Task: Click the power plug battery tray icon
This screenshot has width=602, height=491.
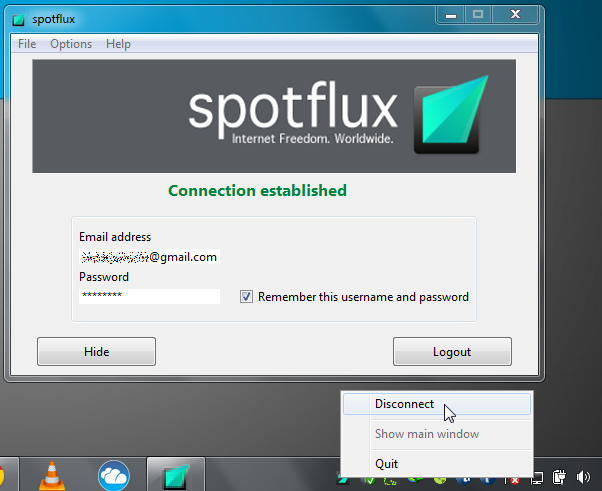Action: click(559, 477)
